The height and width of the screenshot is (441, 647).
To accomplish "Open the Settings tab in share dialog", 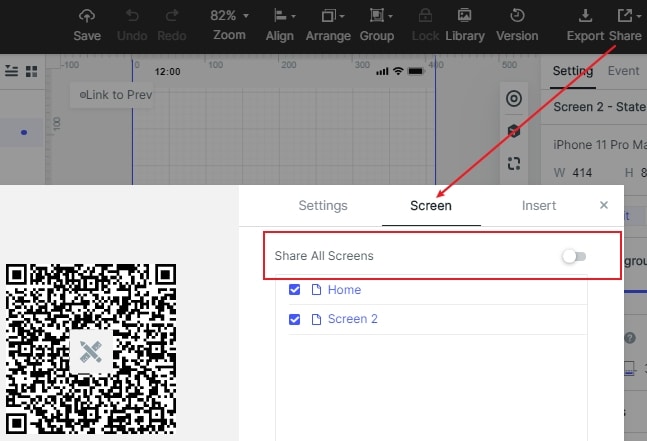I will 323,205.
